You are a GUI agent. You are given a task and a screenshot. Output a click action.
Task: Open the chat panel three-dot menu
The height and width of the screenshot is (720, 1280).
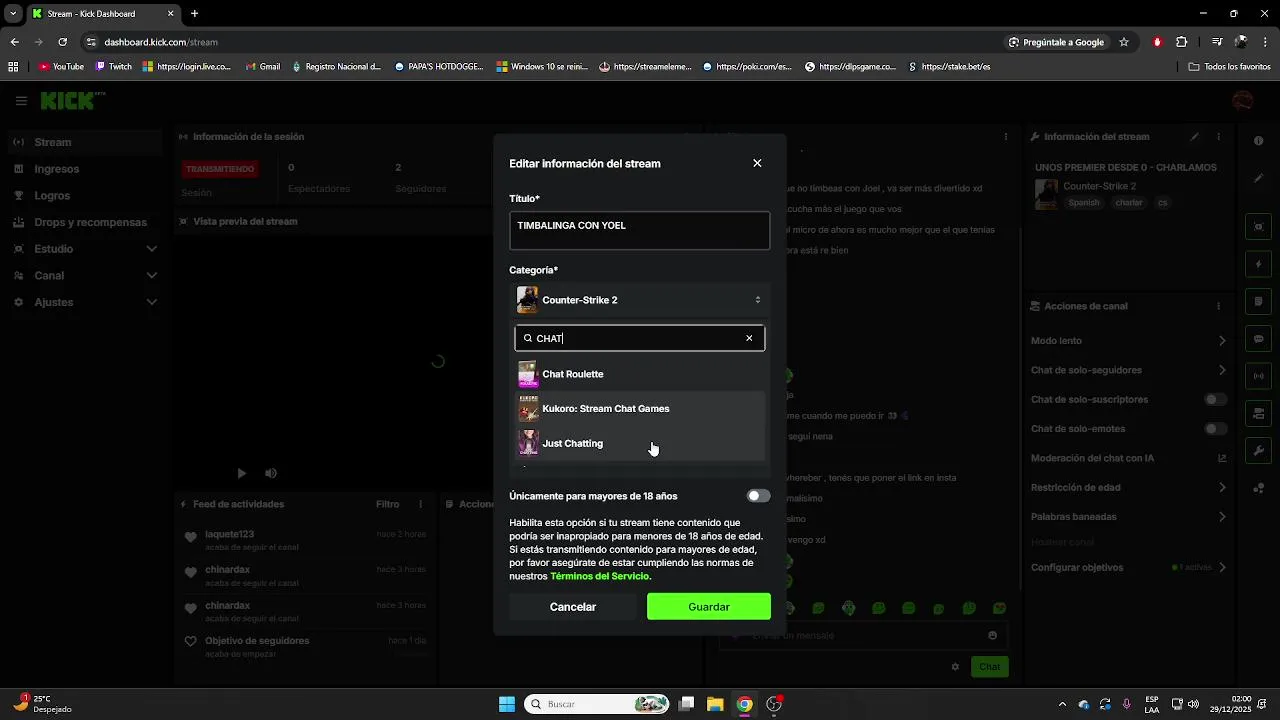coord(1005,137)
